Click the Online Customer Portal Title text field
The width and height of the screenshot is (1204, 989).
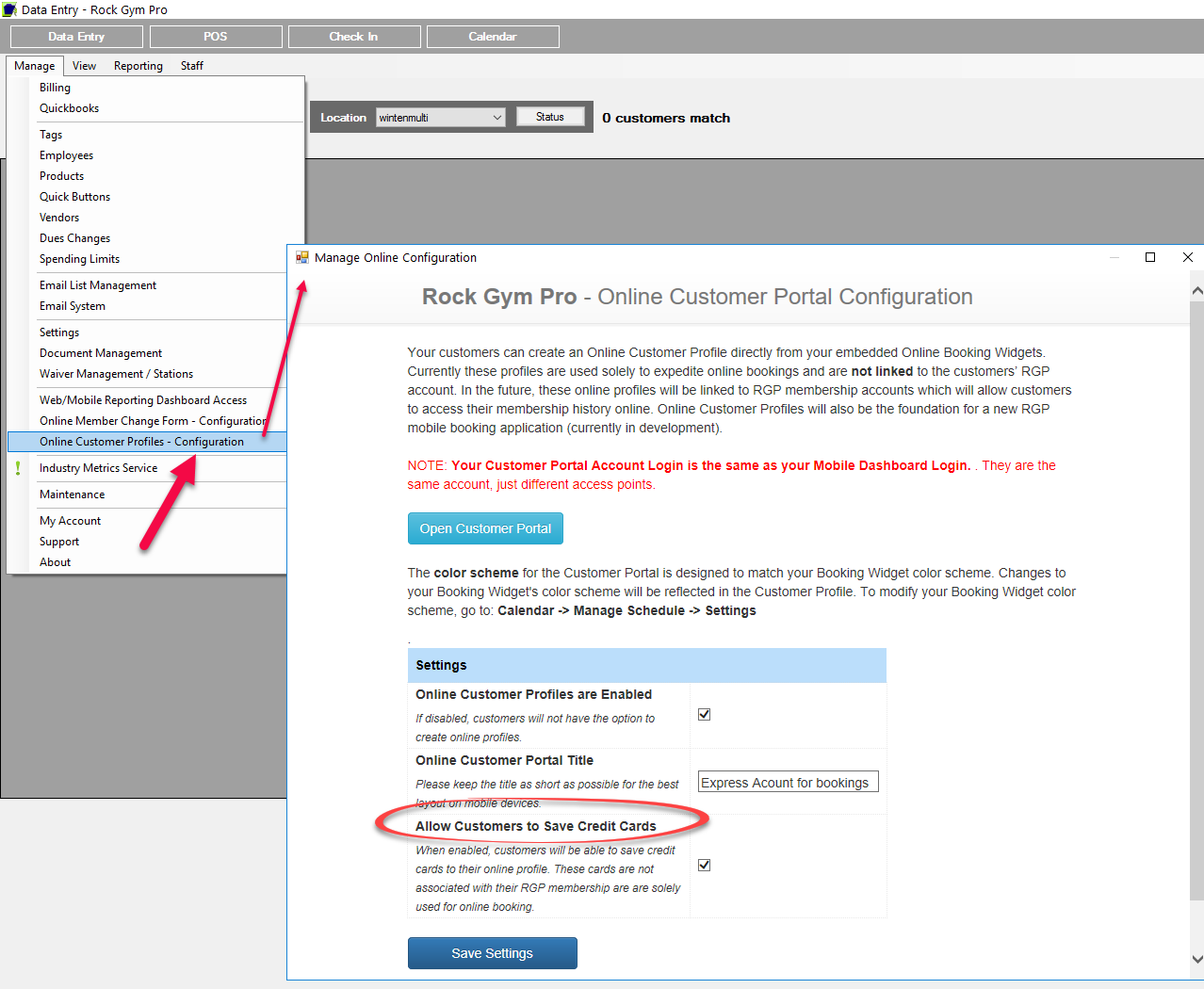[789, 782]
